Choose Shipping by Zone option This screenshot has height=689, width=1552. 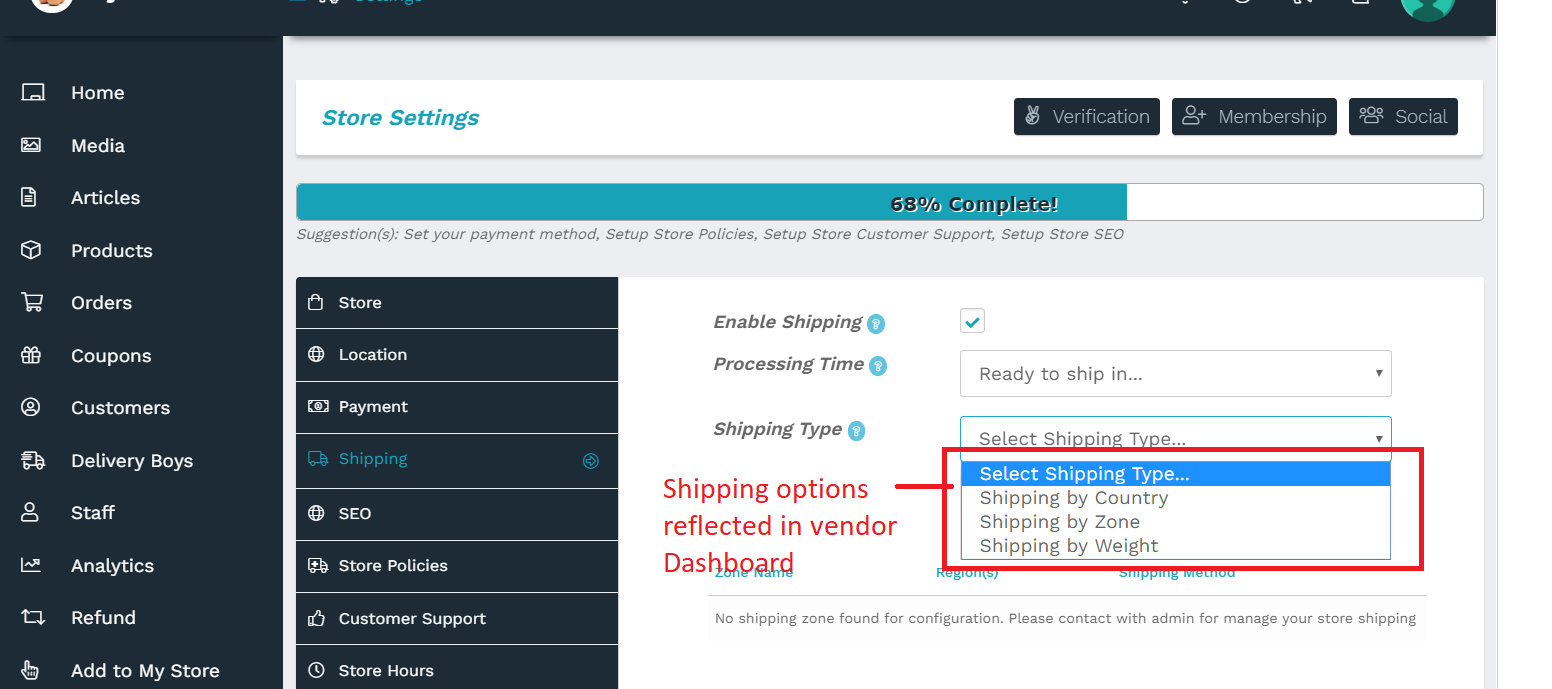pos(1175,522)
